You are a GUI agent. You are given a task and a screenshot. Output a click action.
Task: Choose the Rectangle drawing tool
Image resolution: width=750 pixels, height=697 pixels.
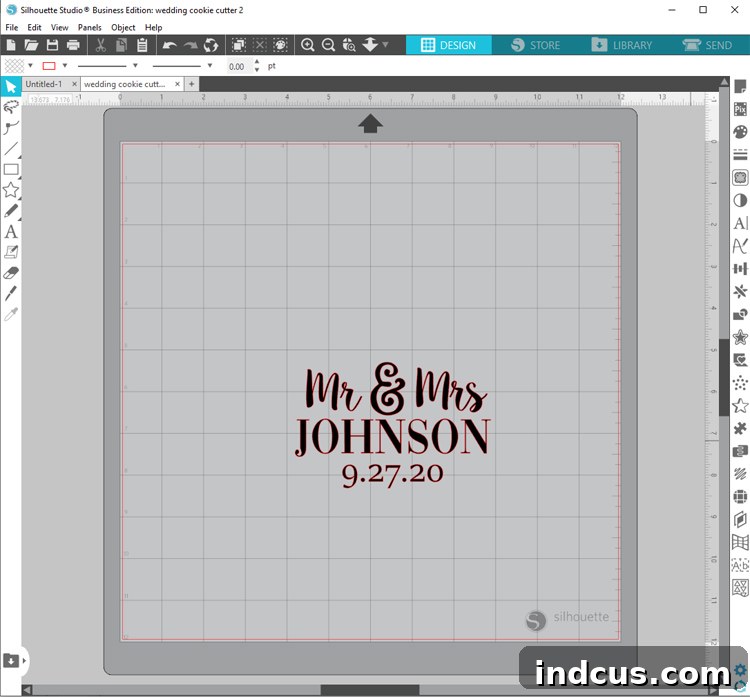(11, 169)
